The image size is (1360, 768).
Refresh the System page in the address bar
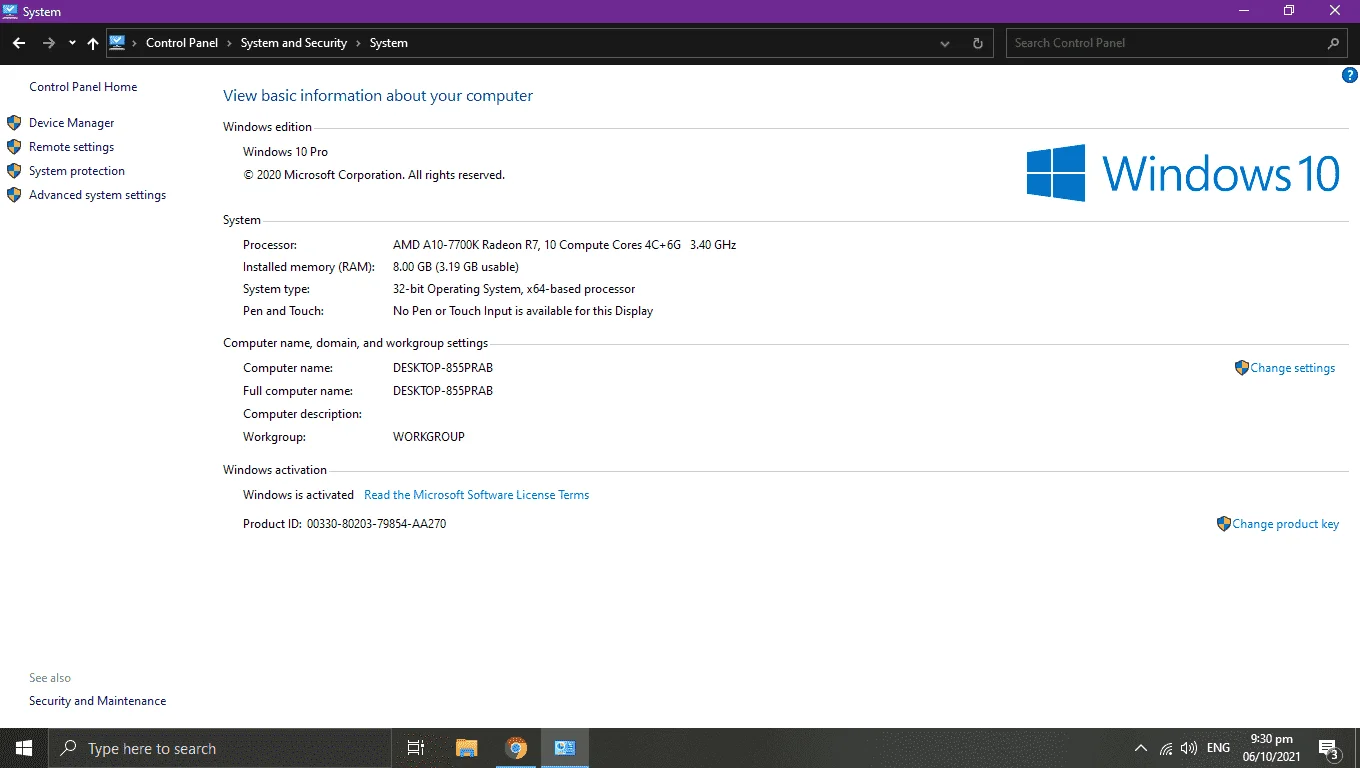coord(977,43)
